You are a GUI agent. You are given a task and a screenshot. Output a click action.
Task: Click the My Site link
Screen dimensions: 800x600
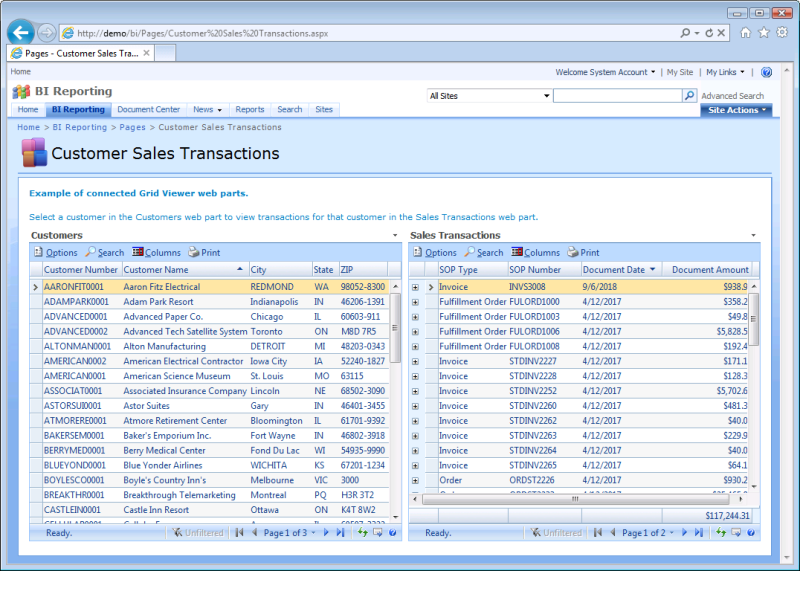(x=679, y=72)
